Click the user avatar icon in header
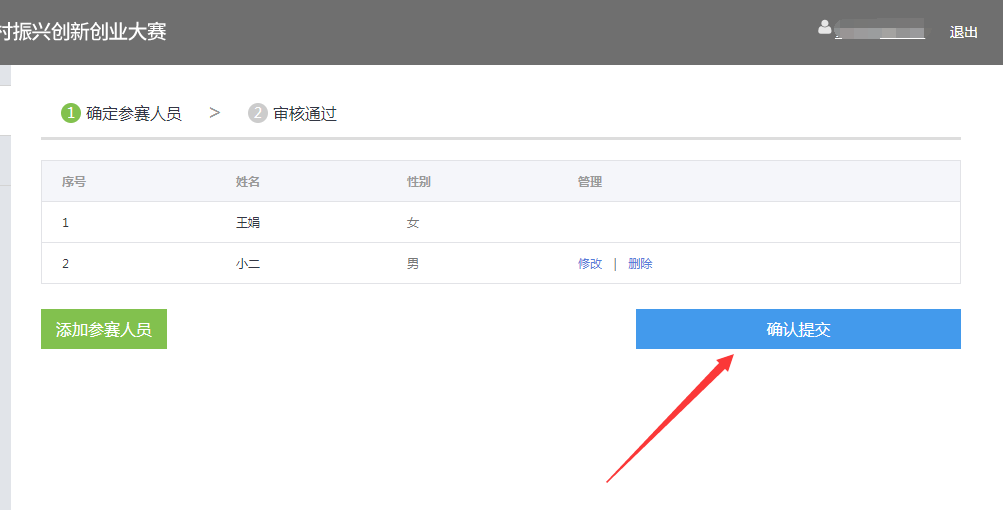This screenshot has height=510, width=1003. 825,28
